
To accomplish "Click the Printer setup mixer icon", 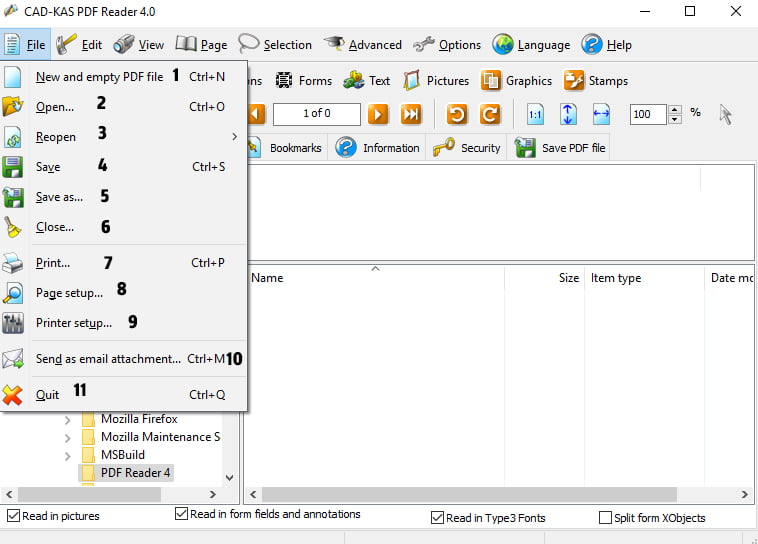I will pos(13,323).
